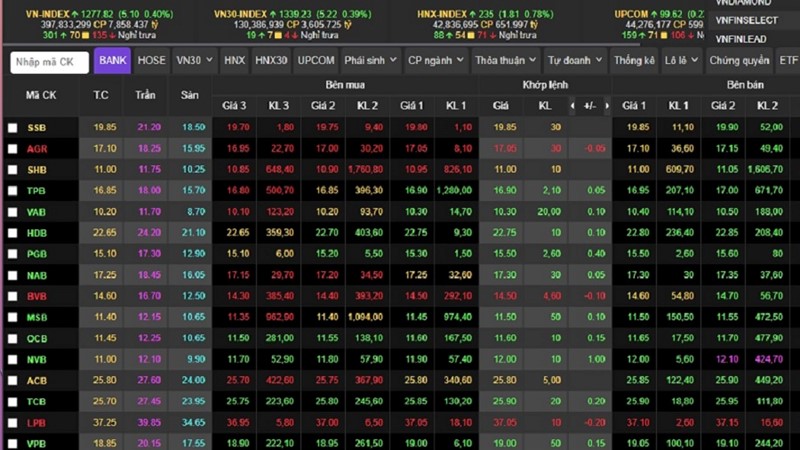Click the LPB stock symbol
800x450 pixels.
pyautogui.click(x=36, y=423)
